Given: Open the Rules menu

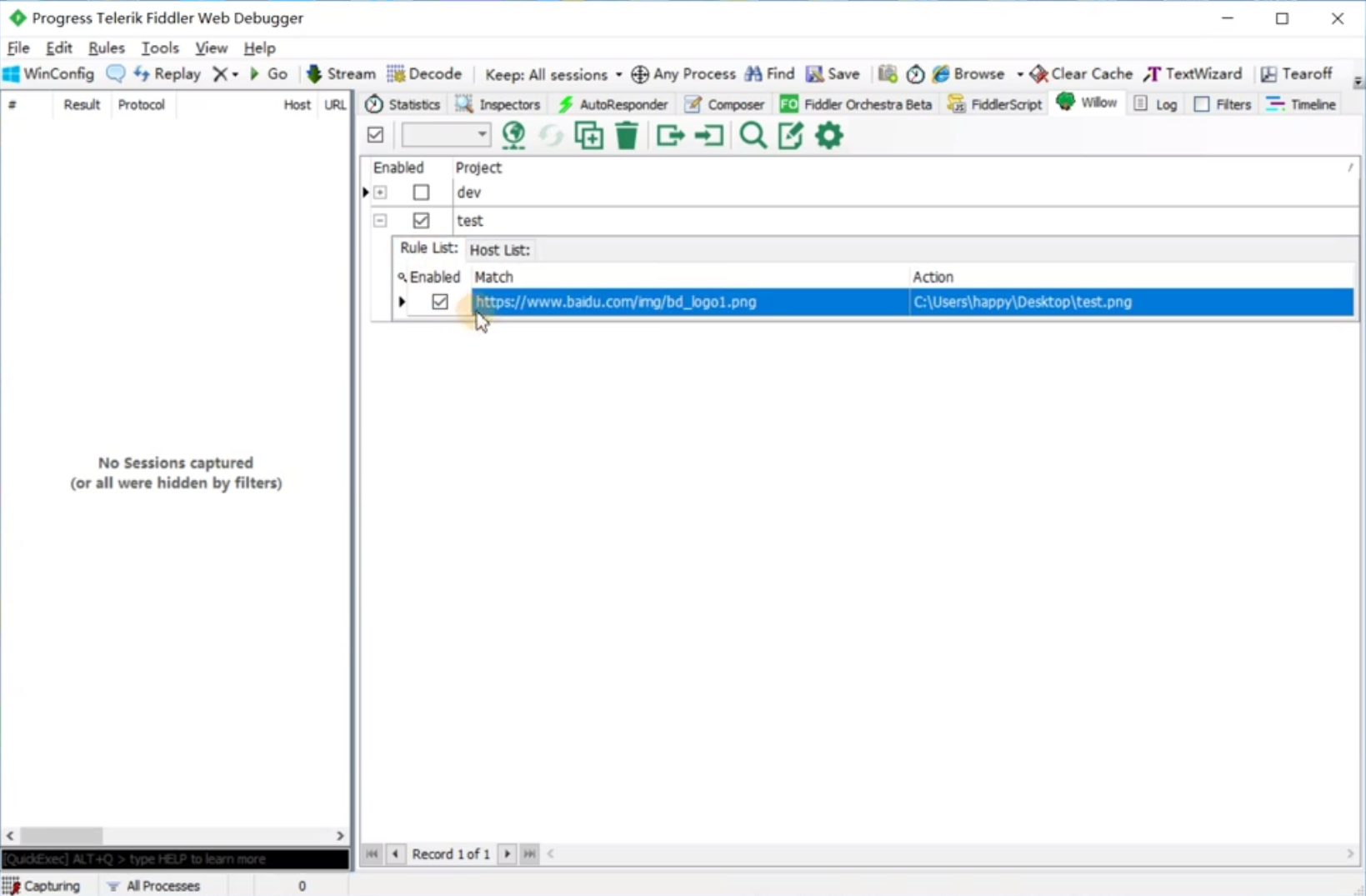Looking at the screenshot, I should (x=106, y=48).
